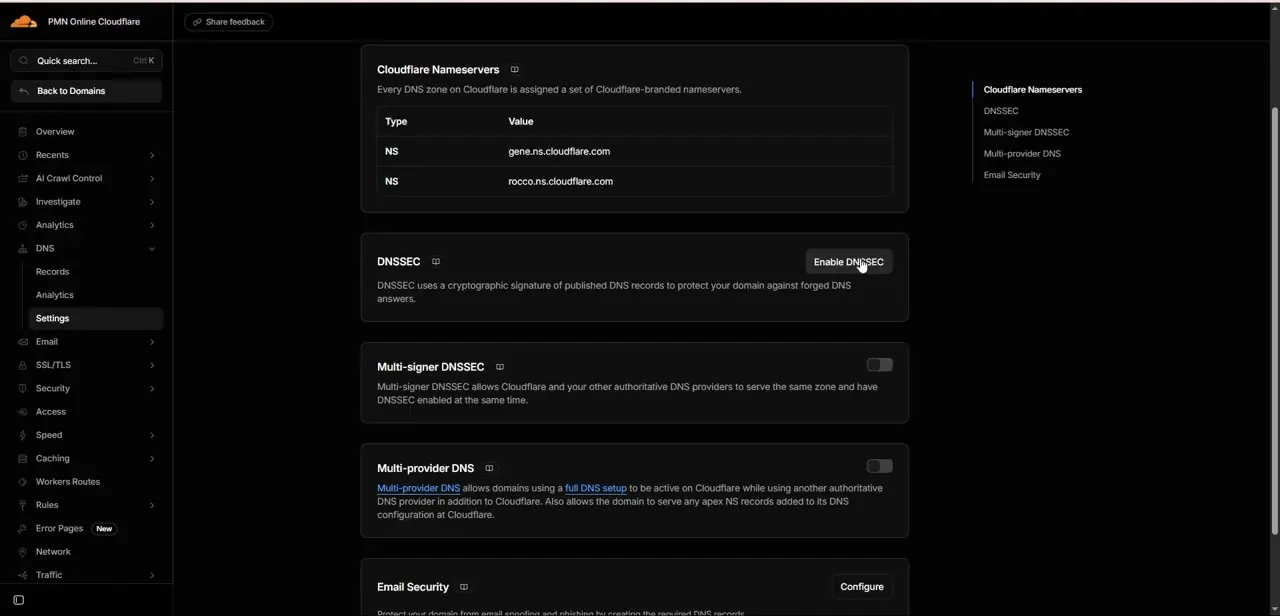Viewport: 1280px width, 616px height.
Task: Open docs icon next to Email Security
Action: pyautogui.click(x=464, y=587)
